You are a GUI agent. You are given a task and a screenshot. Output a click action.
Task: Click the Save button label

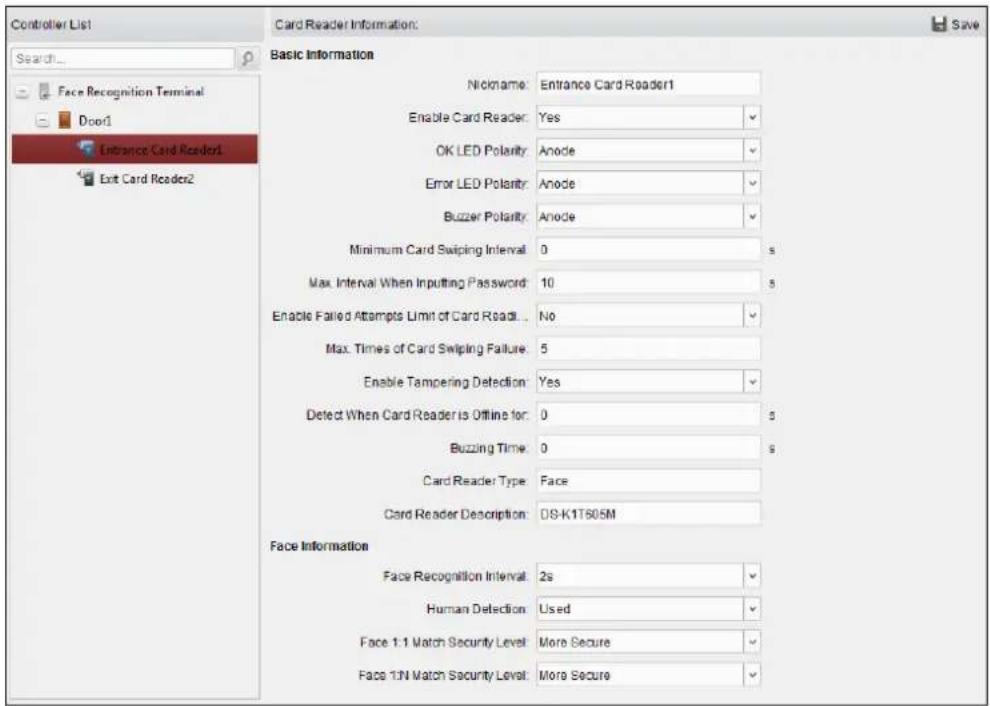(965, 25)
